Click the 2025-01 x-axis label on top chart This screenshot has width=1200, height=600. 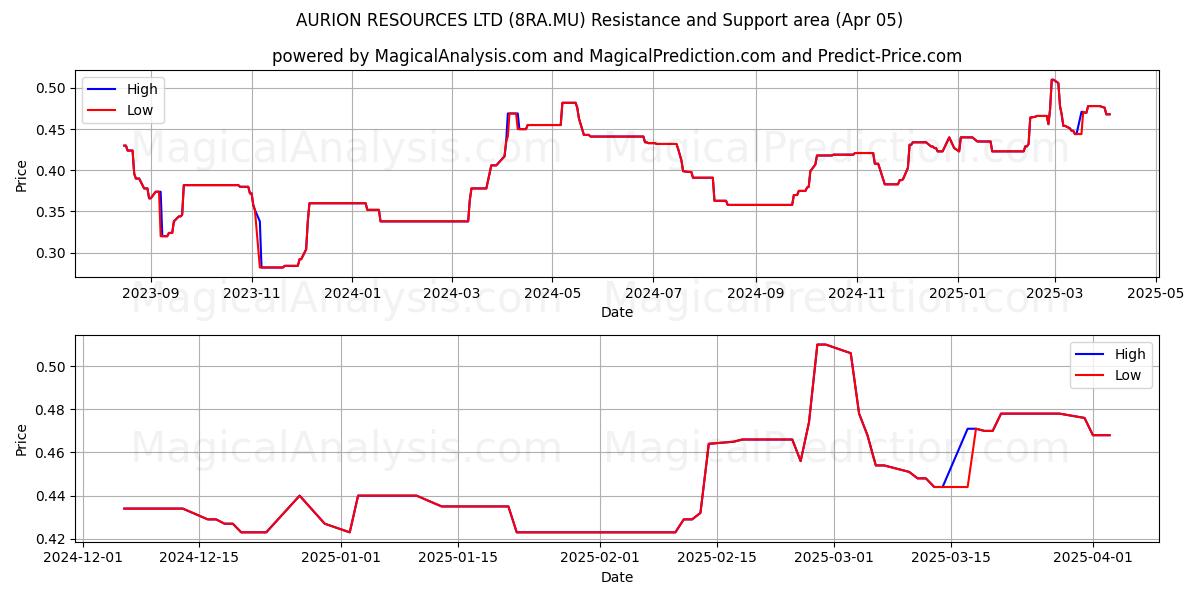tap(958, 293)
